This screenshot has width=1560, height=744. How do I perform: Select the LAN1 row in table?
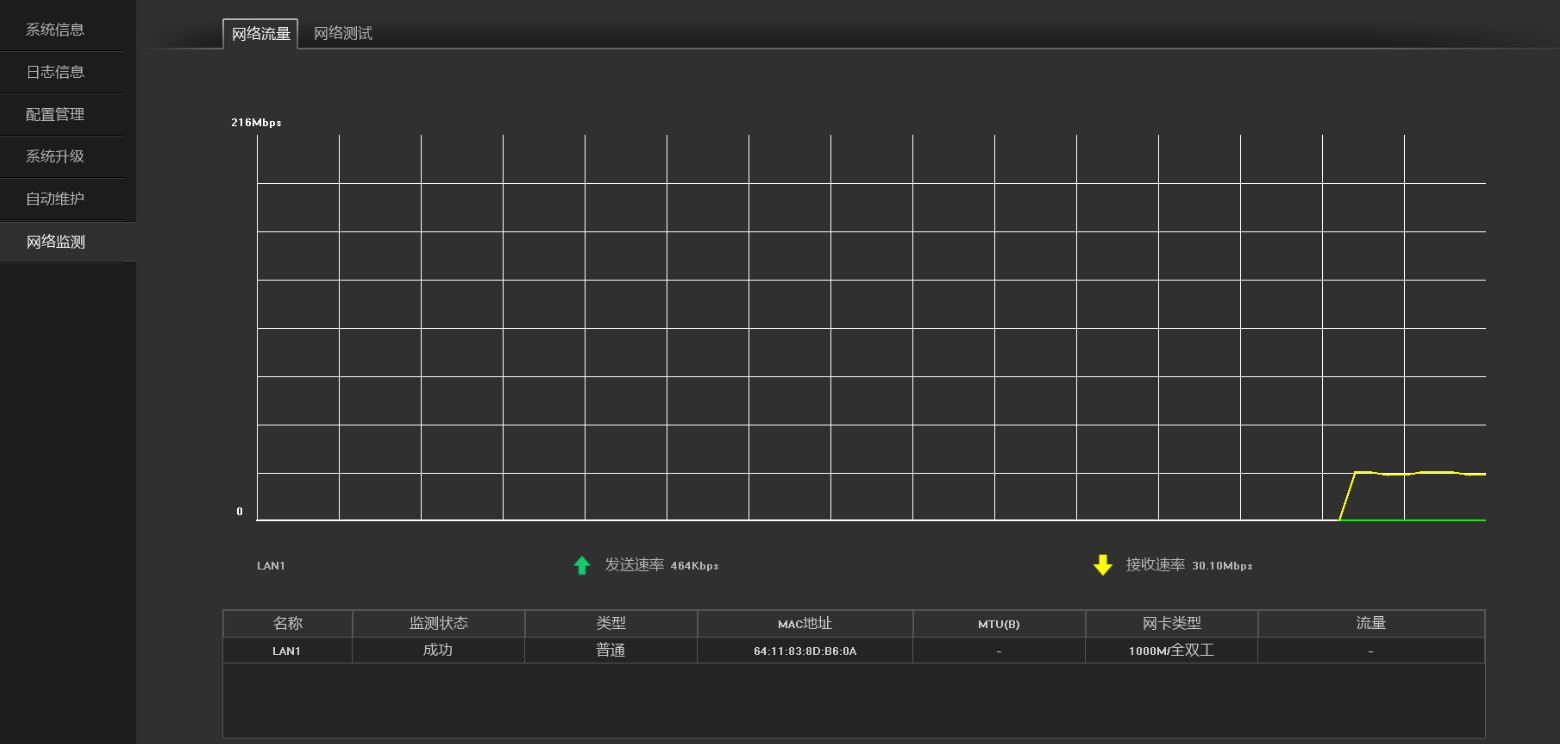[x=853, y=650]
